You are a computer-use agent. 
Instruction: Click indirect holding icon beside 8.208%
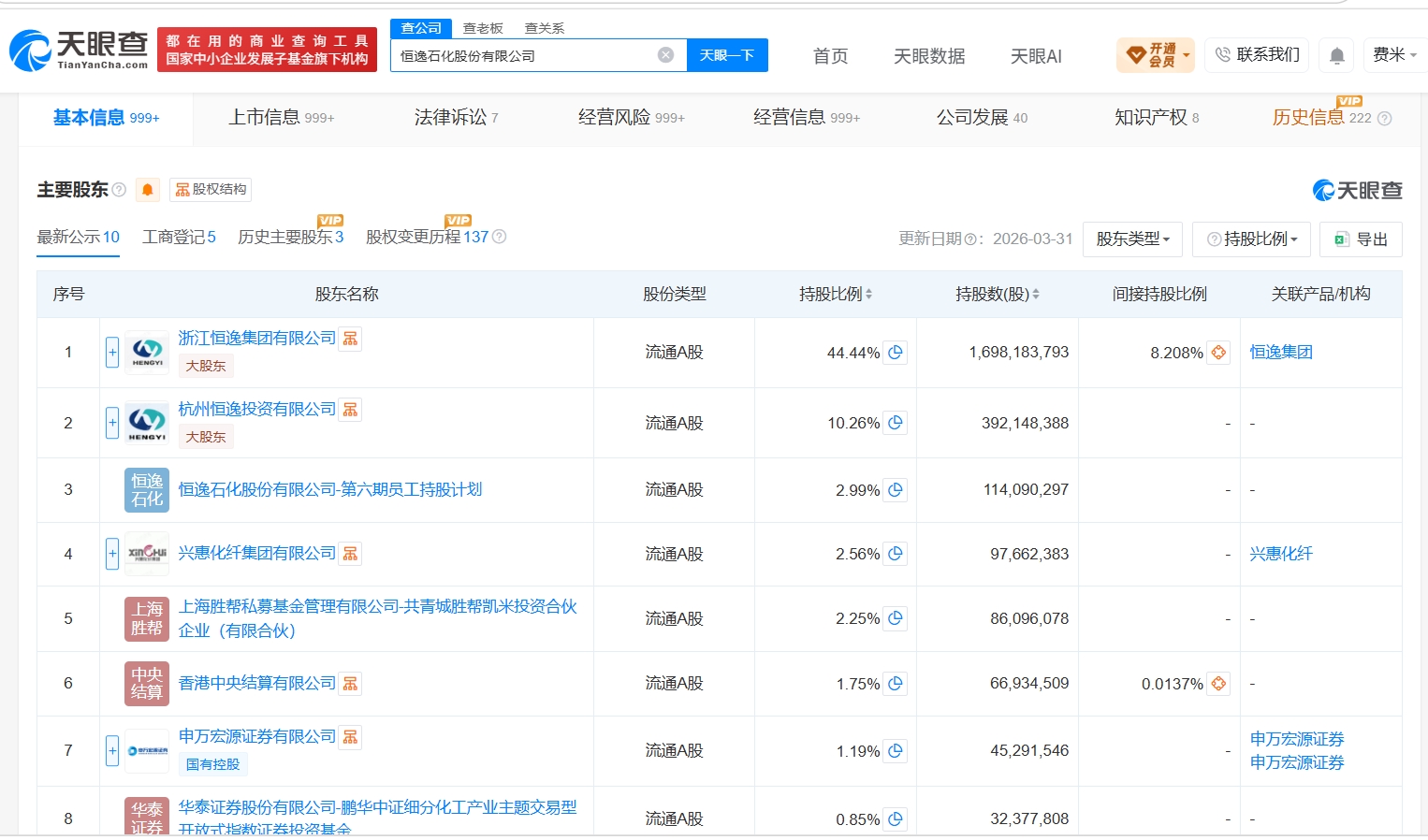(1218, 353)
